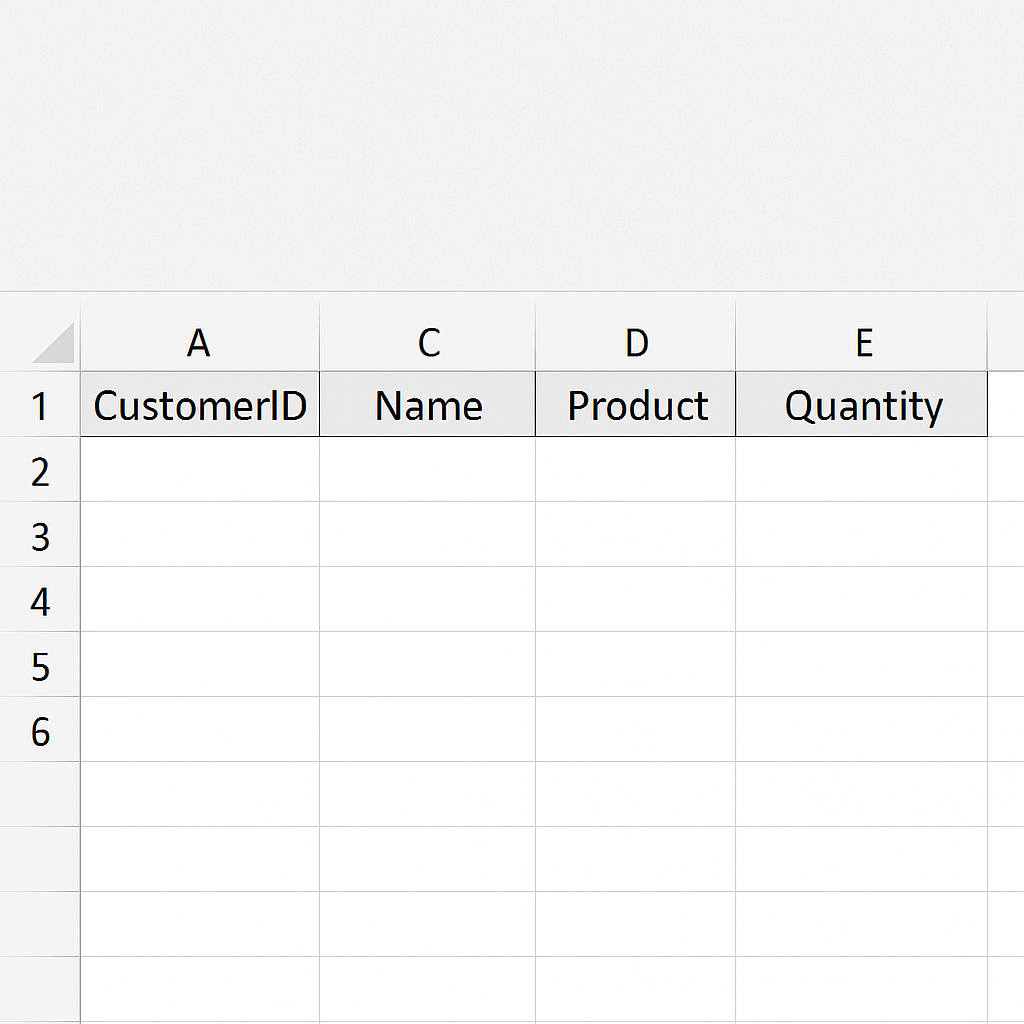Click empty cell under CustomerID in row 2
Screen dimensions: 1024x1024
200,470
